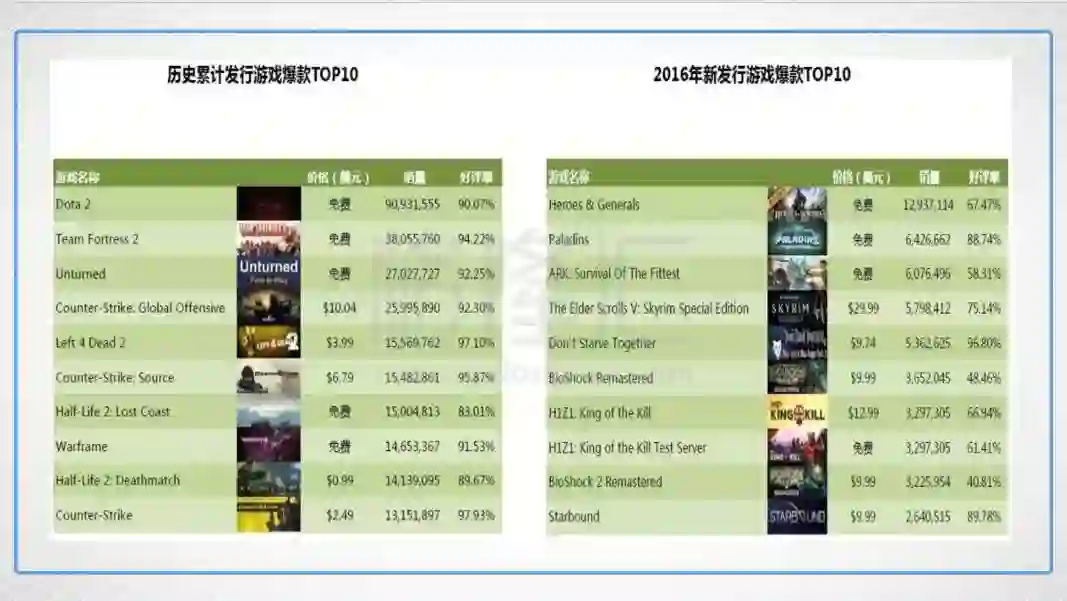The image size is (1067, 601).
Task: Click the Paladins rating 88.74%
Action: pos(984,240)
